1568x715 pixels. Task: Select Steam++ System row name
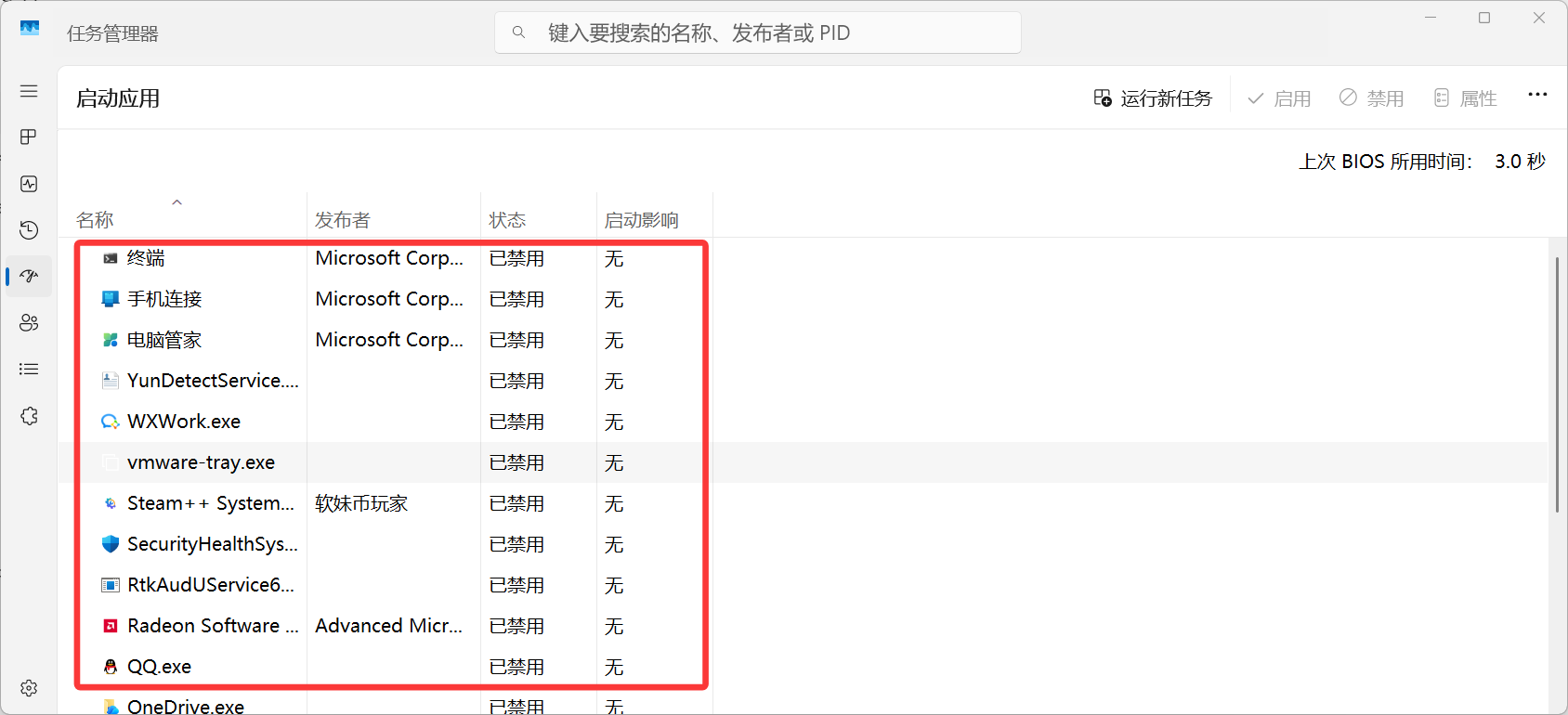click(211, 503)
